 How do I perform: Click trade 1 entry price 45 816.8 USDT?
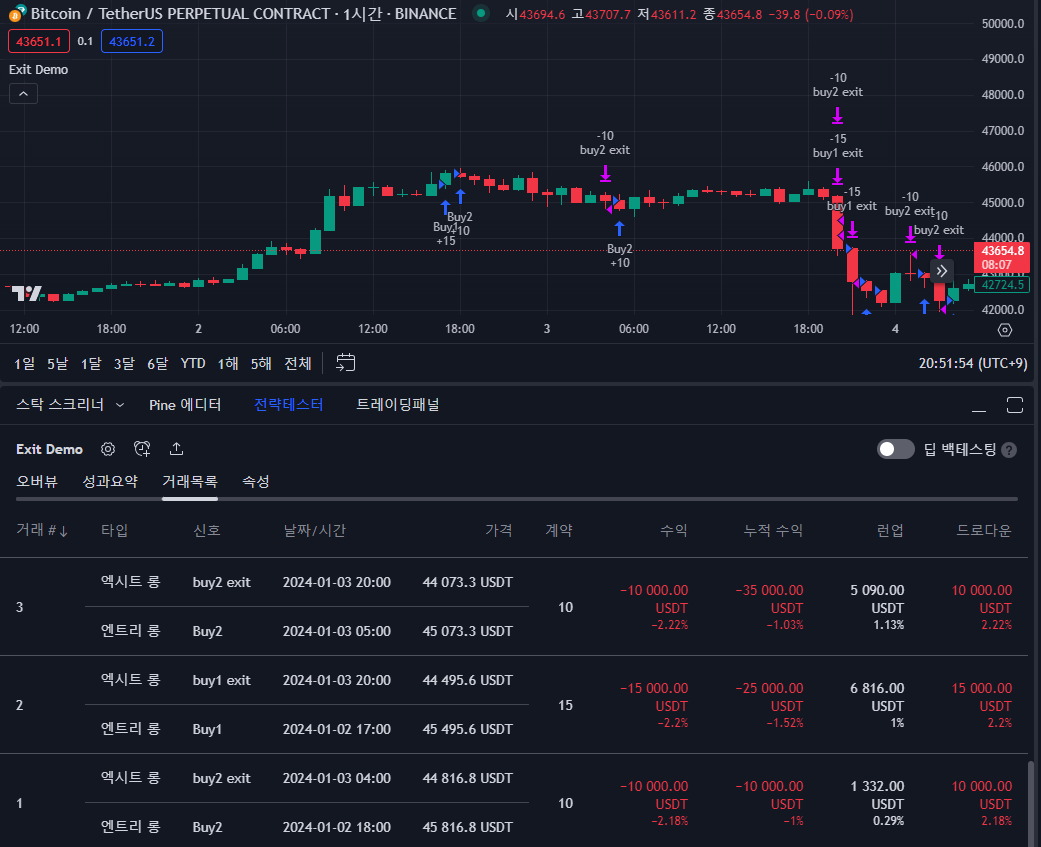[467, 827]
